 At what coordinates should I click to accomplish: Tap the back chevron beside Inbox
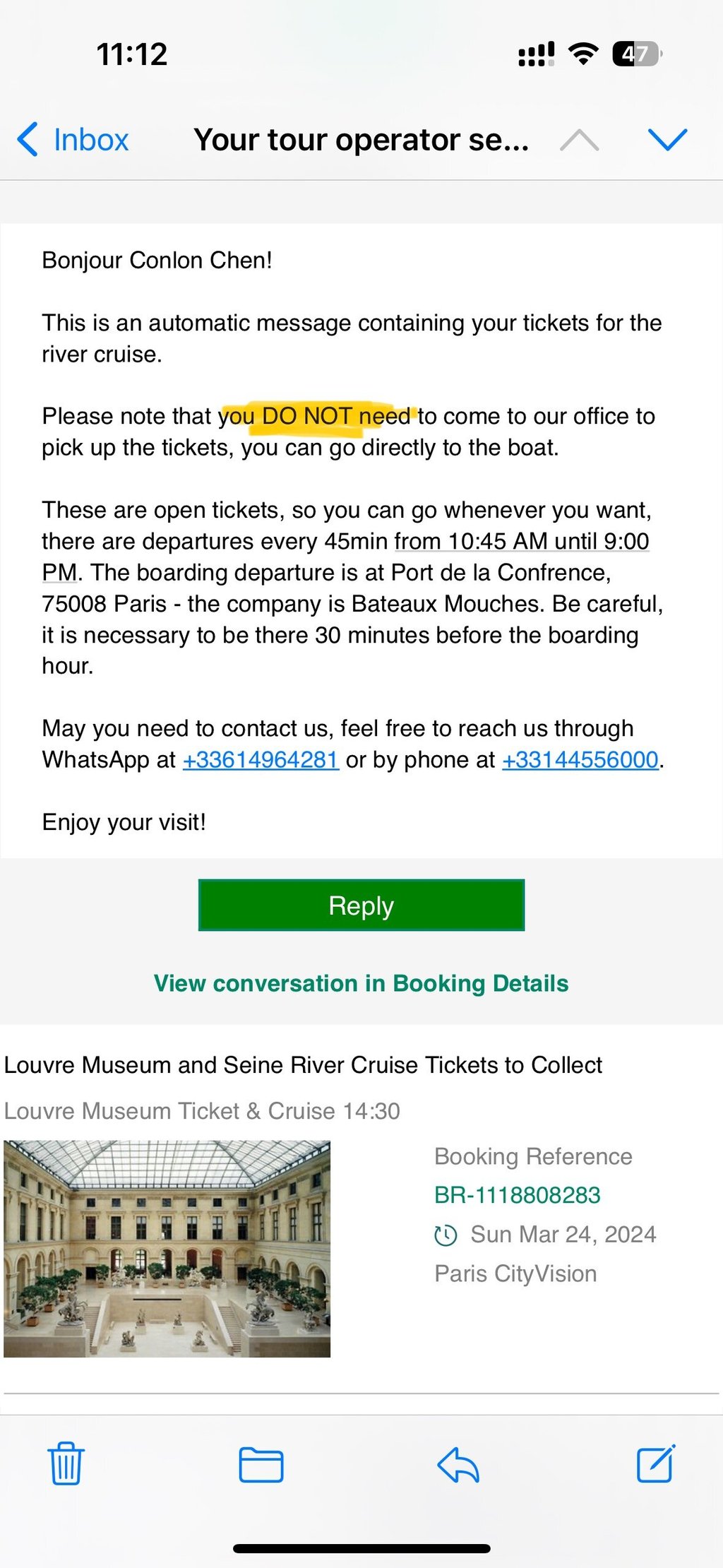pos(28,139)
